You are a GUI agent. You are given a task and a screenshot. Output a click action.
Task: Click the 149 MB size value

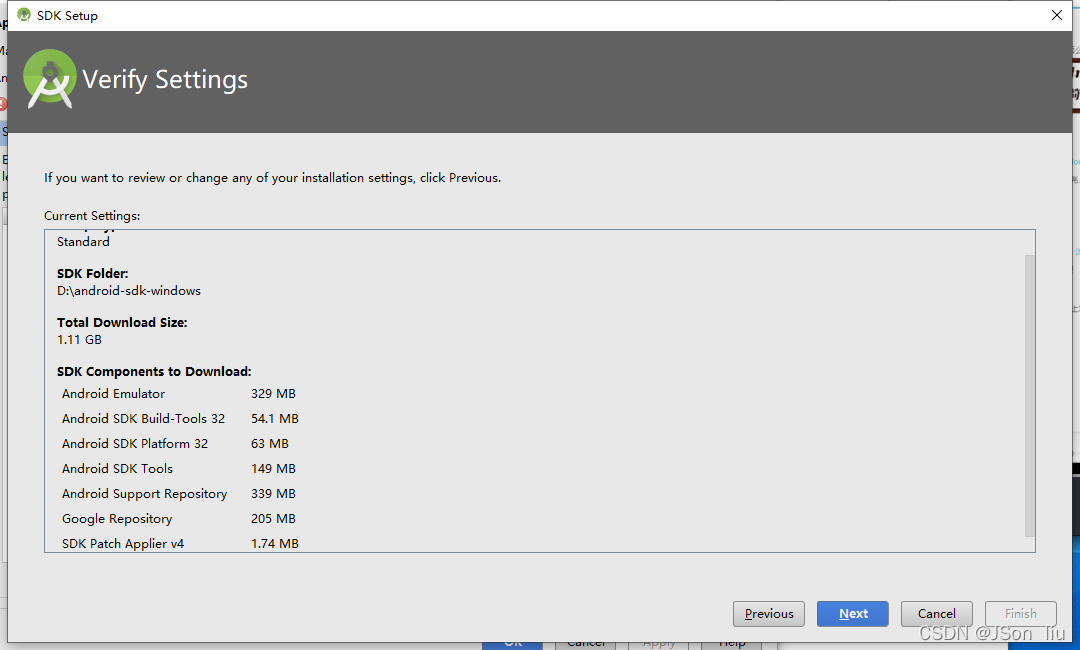coord(273,469)
